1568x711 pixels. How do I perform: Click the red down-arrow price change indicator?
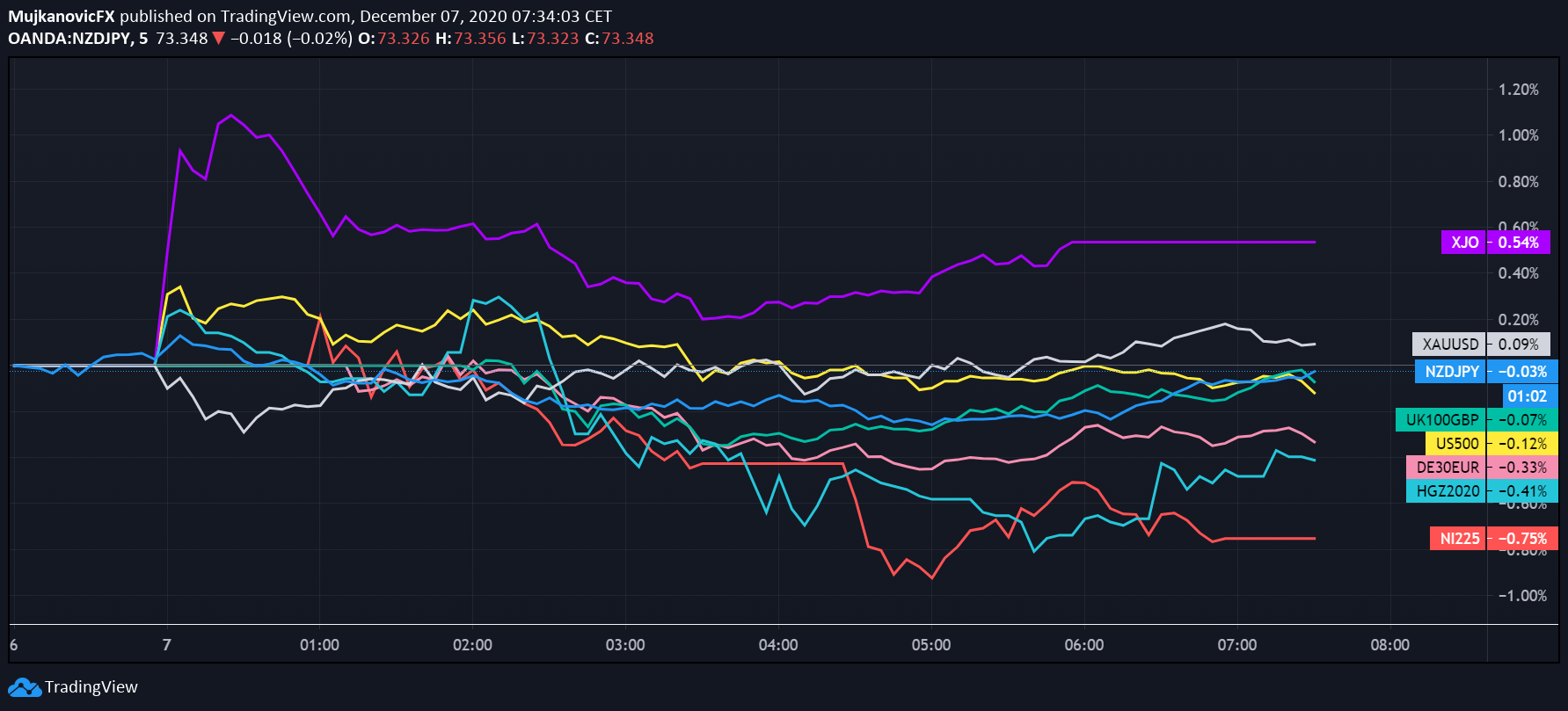219,39
